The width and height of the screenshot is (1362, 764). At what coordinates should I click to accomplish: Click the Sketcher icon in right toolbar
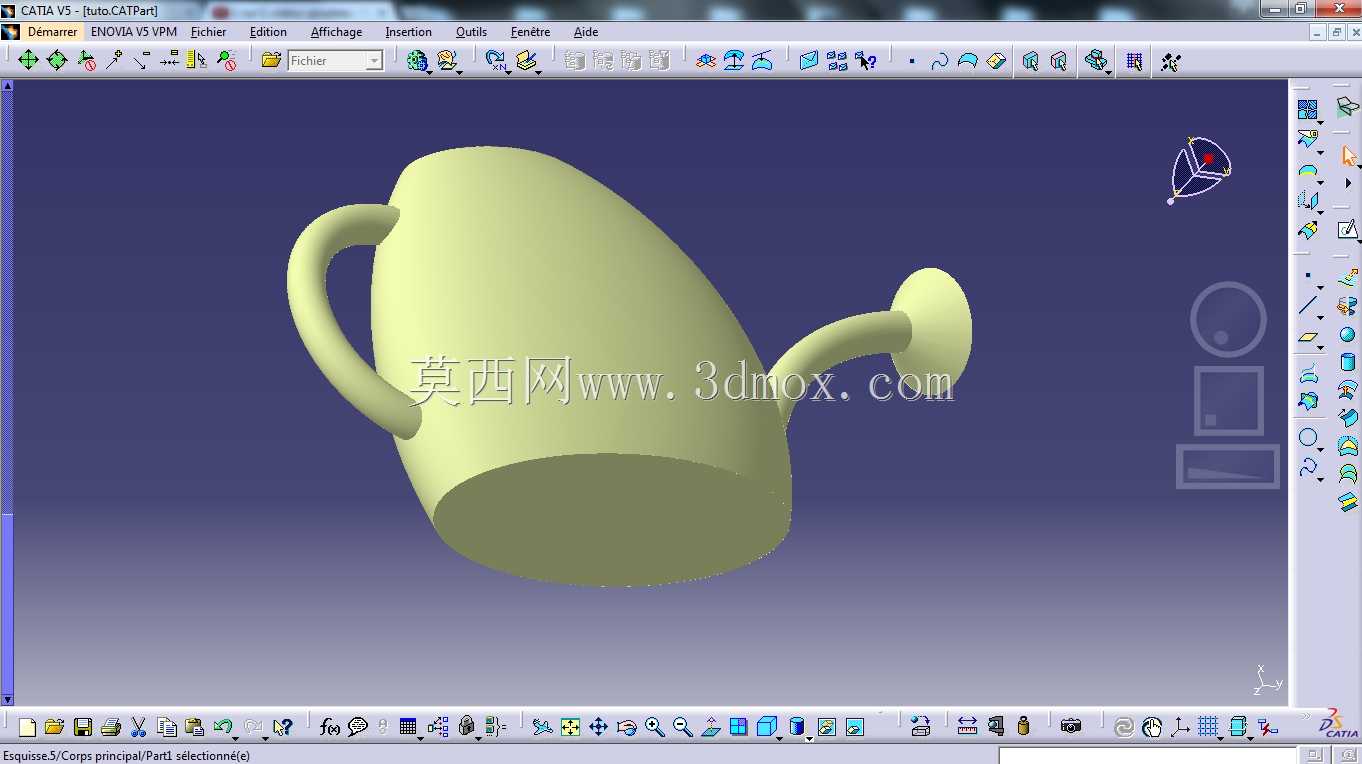point(1348,230)
